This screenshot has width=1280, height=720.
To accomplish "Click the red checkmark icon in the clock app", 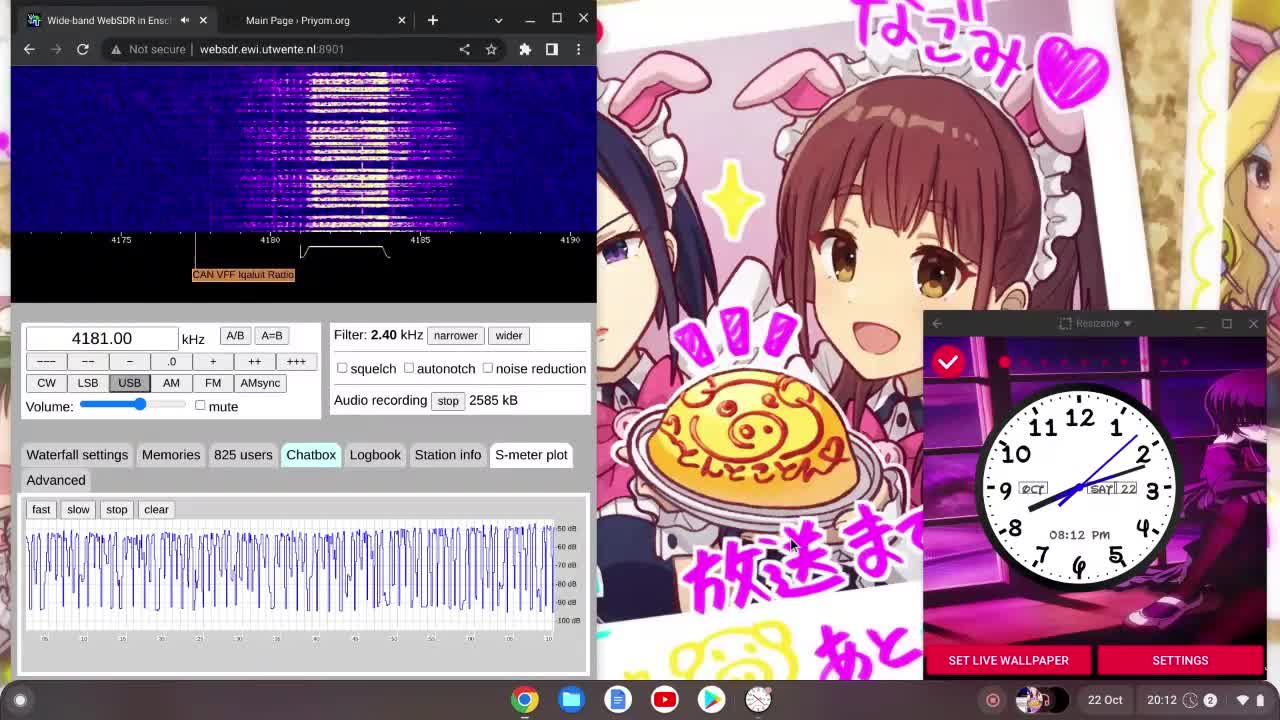I will coord(948,362).
